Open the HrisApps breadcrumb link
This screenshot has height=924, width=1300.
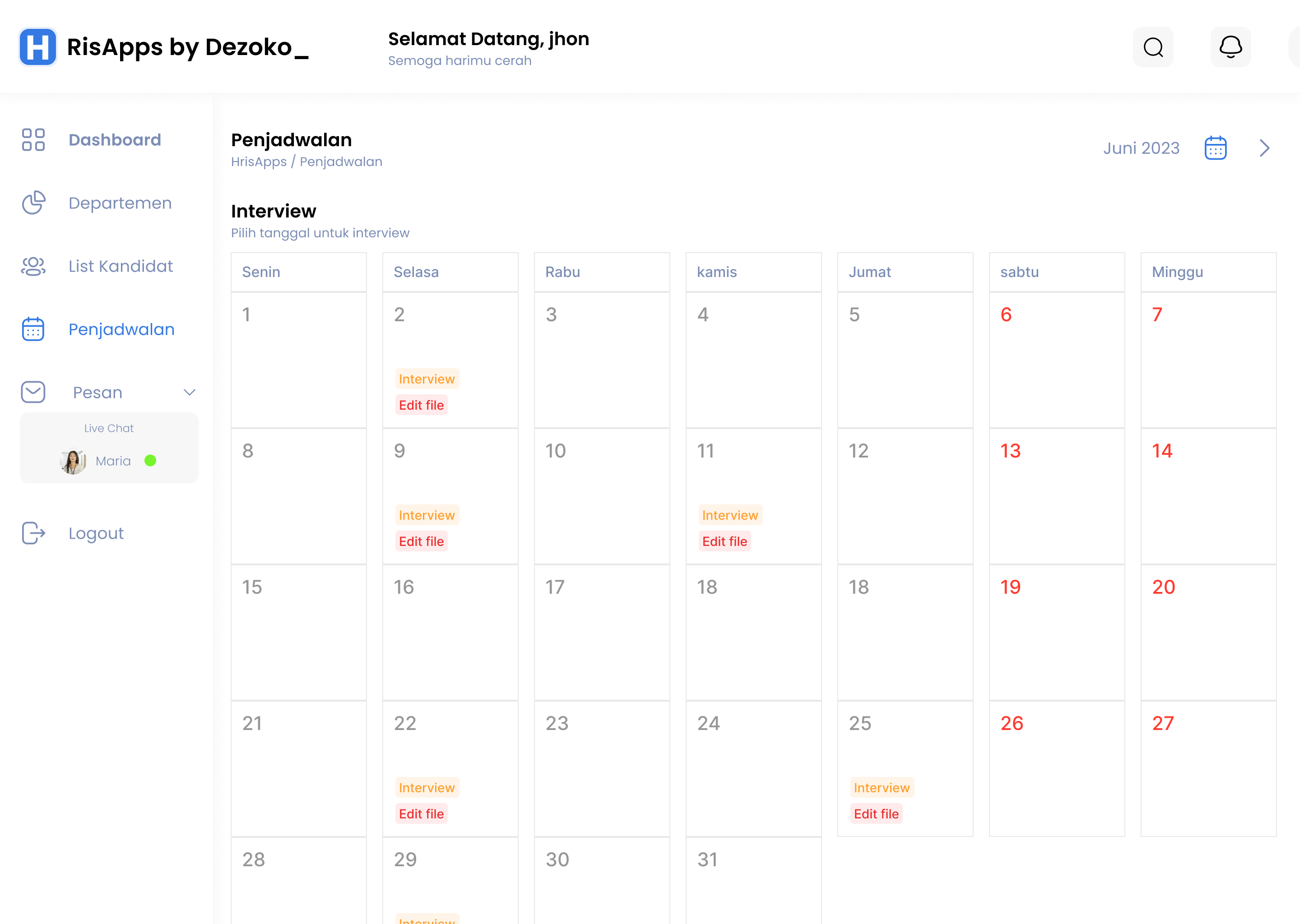259,162
